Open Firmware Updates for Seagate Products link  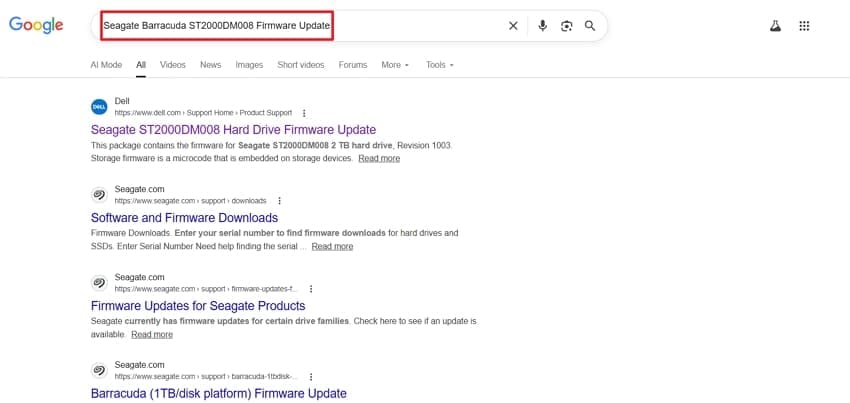coord(198,305)
